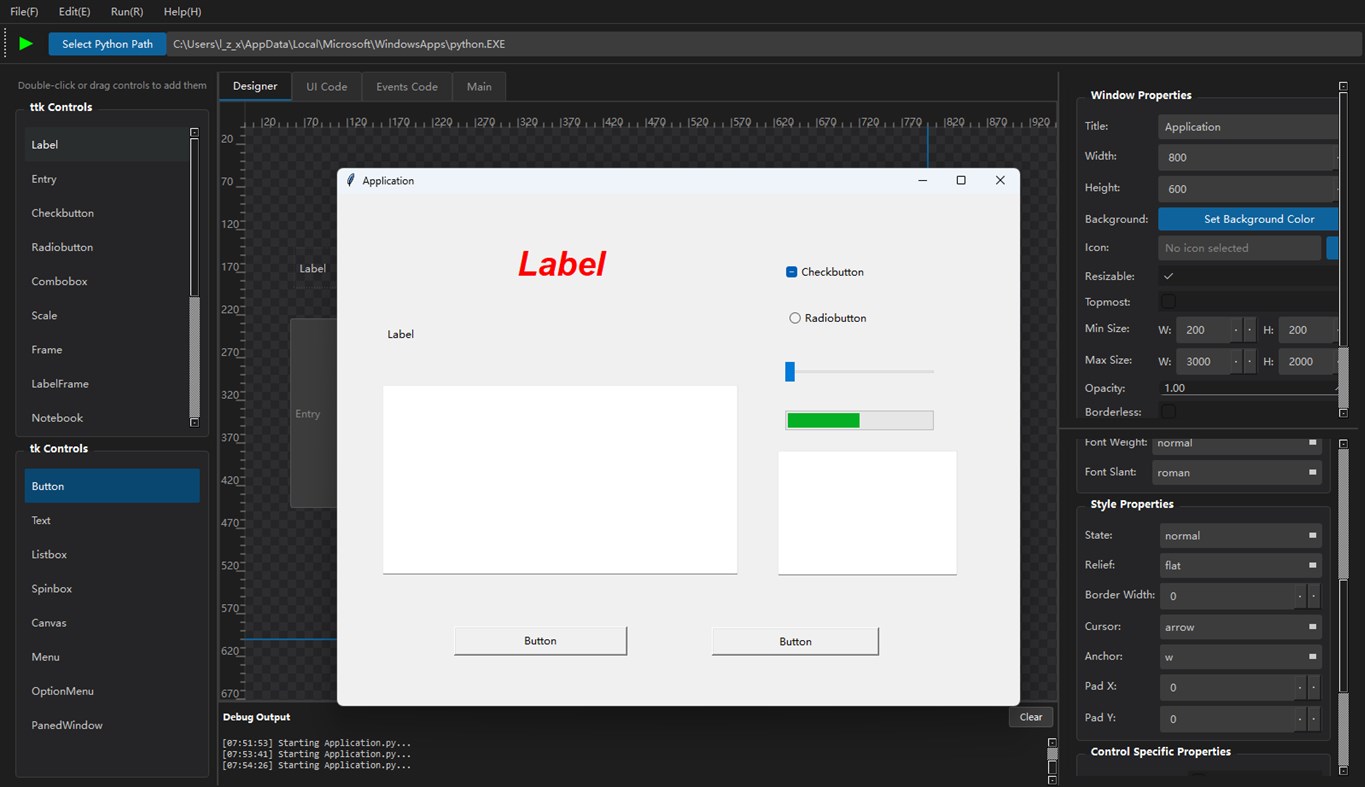Click the window Title input field
The width and height of the screenshot is (1365, 787).
click(1249, 127)
